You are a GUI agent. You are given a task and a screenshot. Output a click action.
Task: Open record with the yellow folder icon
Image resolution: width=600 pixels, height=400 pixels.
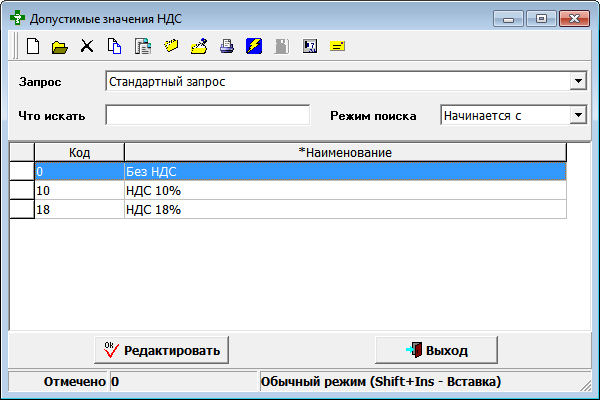(x=60, y=47)
